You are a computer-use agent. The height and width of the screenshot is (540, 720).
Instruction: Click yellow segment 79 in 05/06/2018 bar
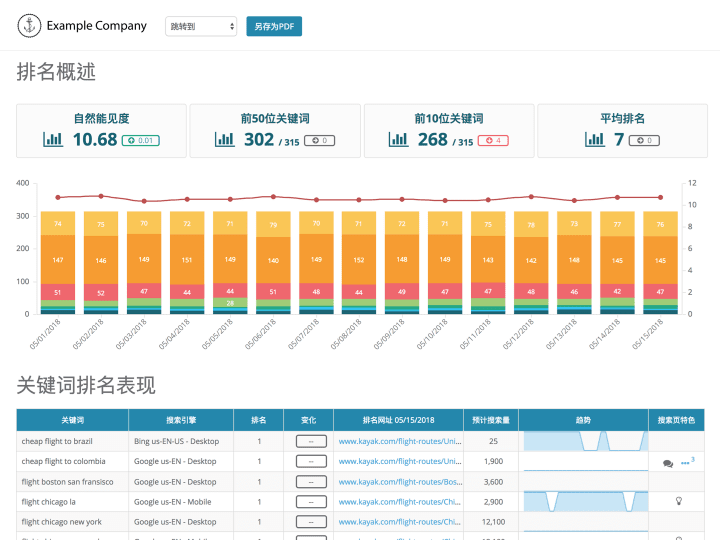273,225
